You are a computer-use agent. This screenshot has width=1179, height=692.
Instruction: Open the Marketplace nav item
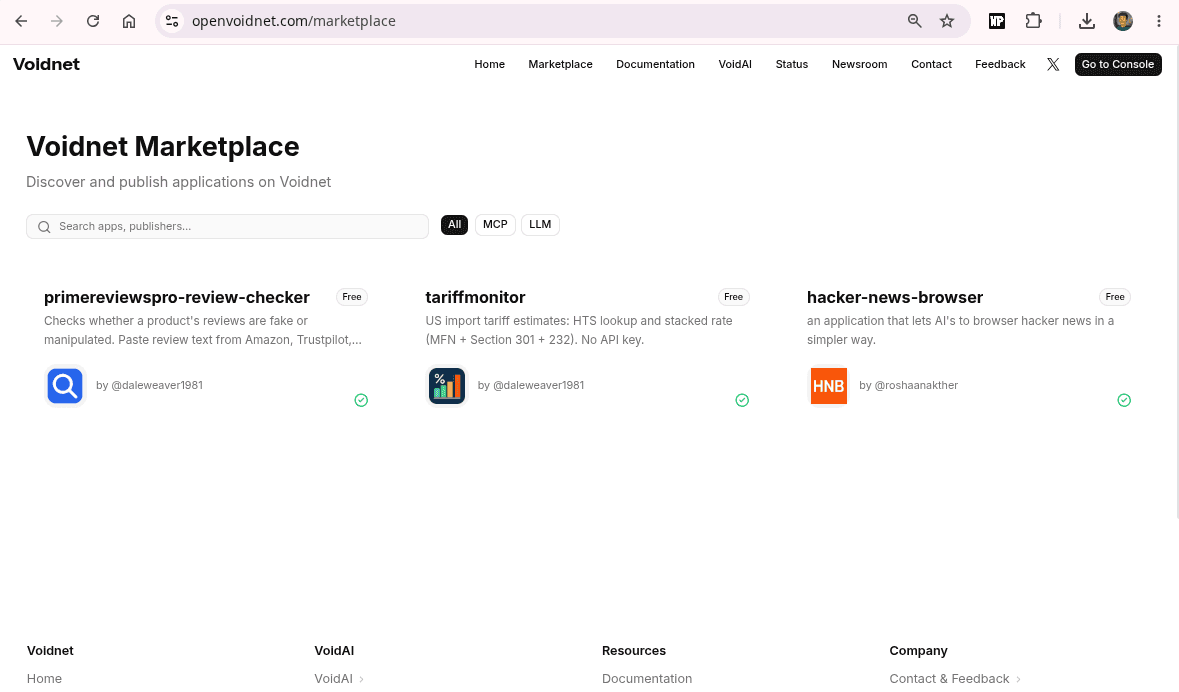click(x=560, y=65)
